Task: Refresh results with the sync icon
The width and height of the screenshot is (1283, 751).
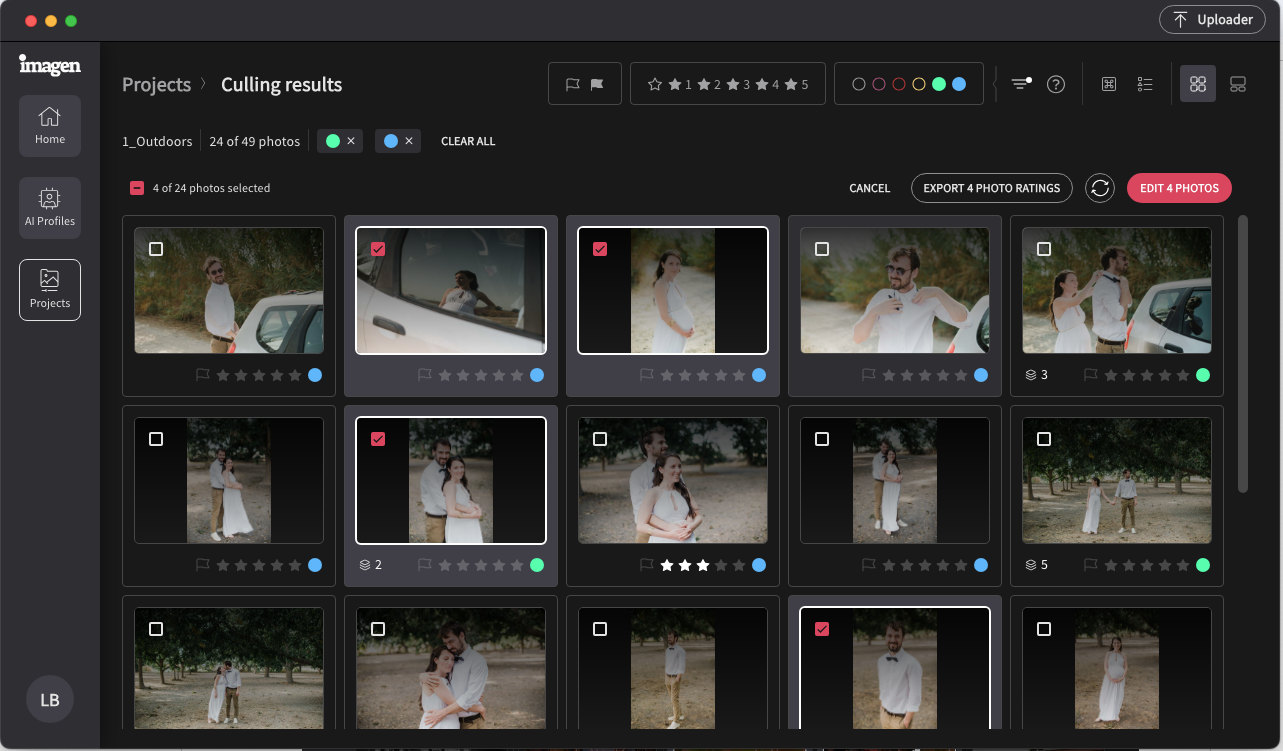Action: click(1100, 188)
